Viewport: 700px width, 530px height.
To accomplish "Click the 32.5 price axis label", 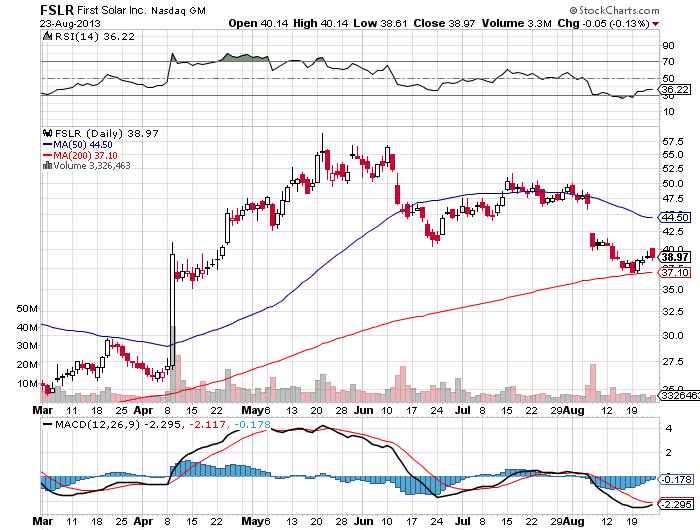I will tap(673, 311).
